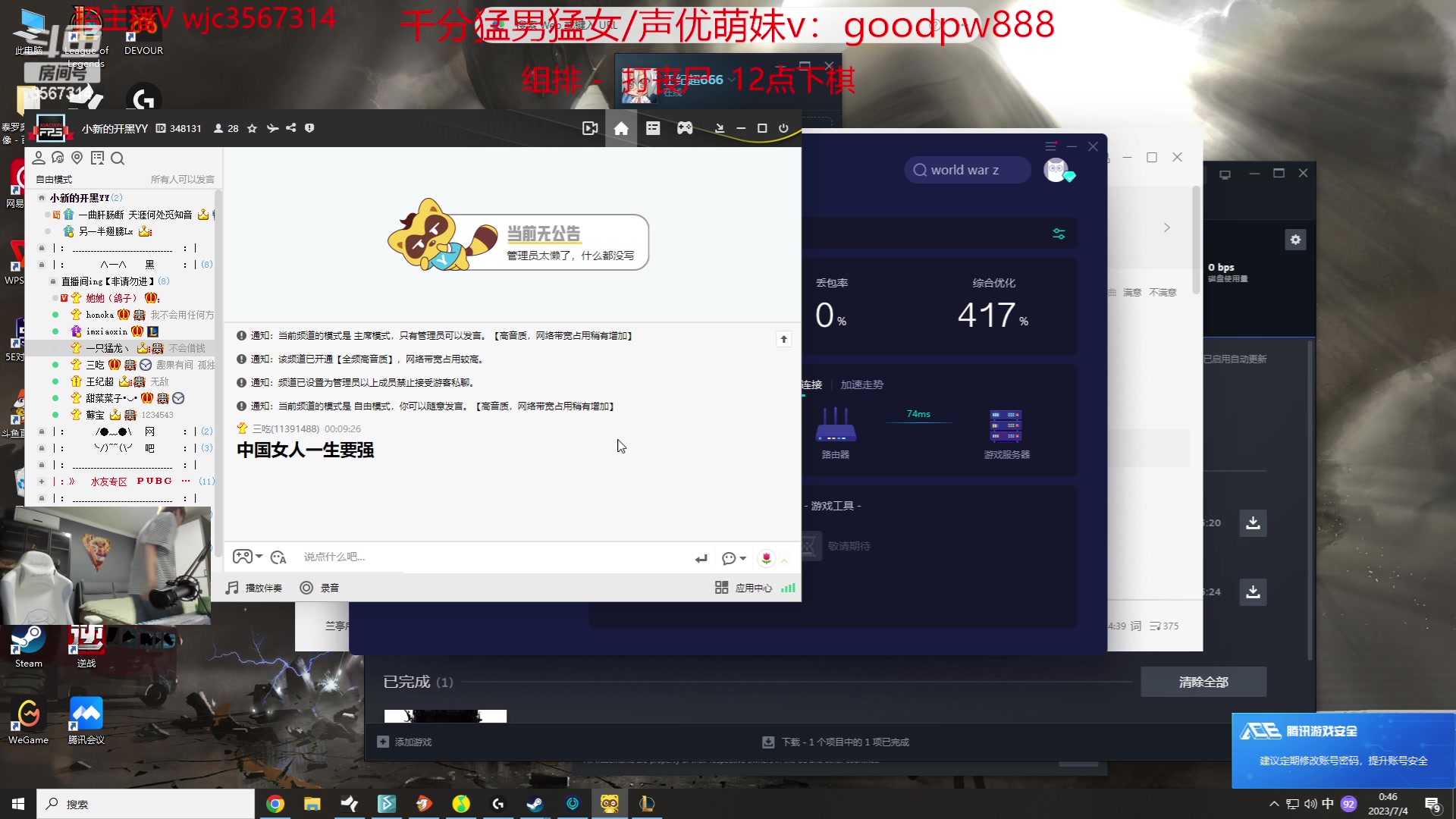
Task: Open the chat bubble dropdown in input bar
Action: [x=733, y=558]
